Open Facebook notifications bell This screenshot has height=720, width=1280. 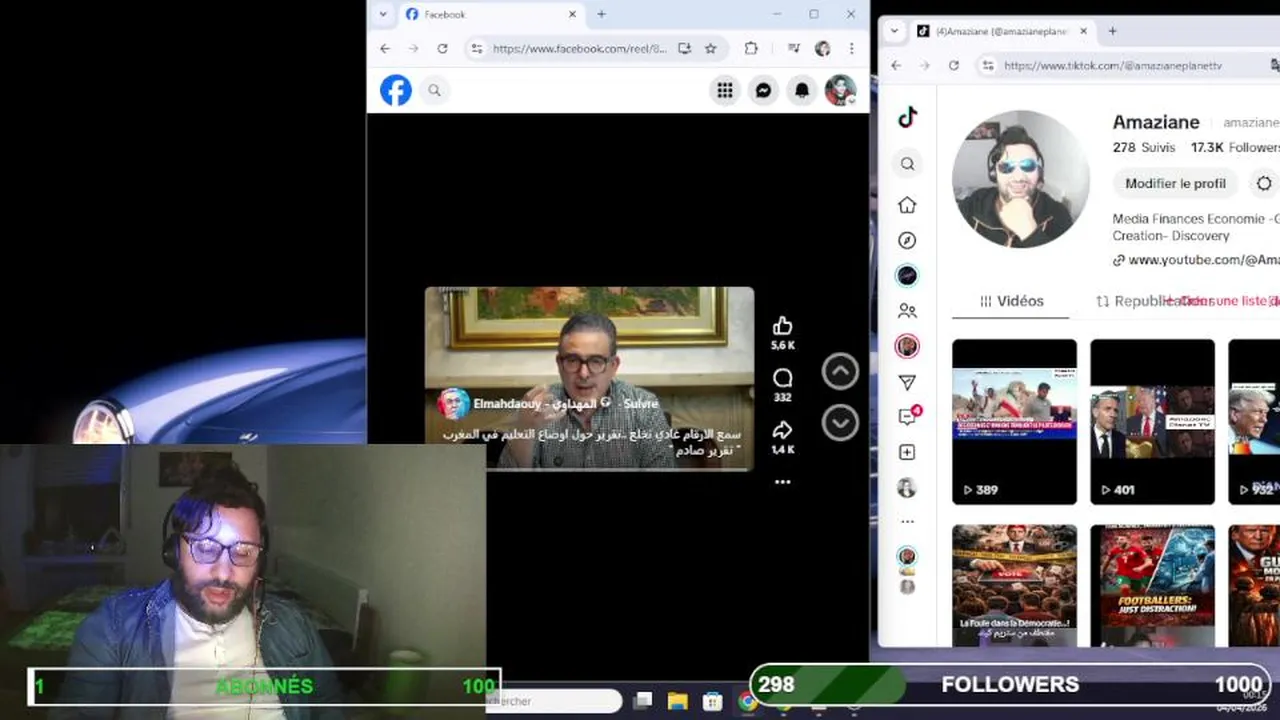[x=802, y=91]
